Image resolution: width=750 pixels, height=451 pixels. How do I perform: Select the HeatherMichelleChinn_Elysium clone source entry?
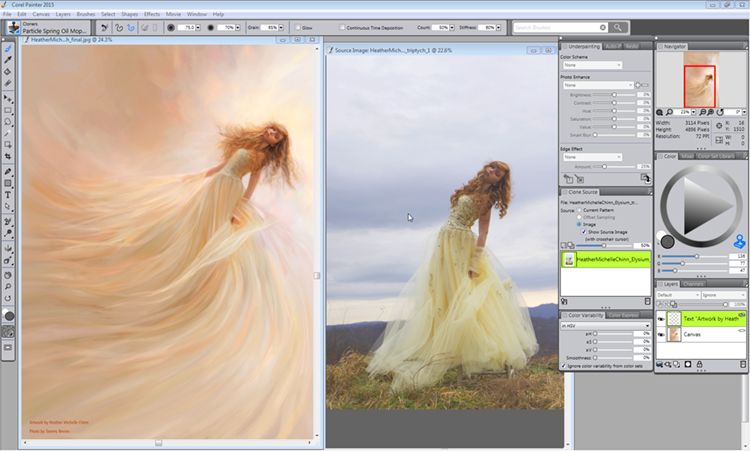[611, 259]
